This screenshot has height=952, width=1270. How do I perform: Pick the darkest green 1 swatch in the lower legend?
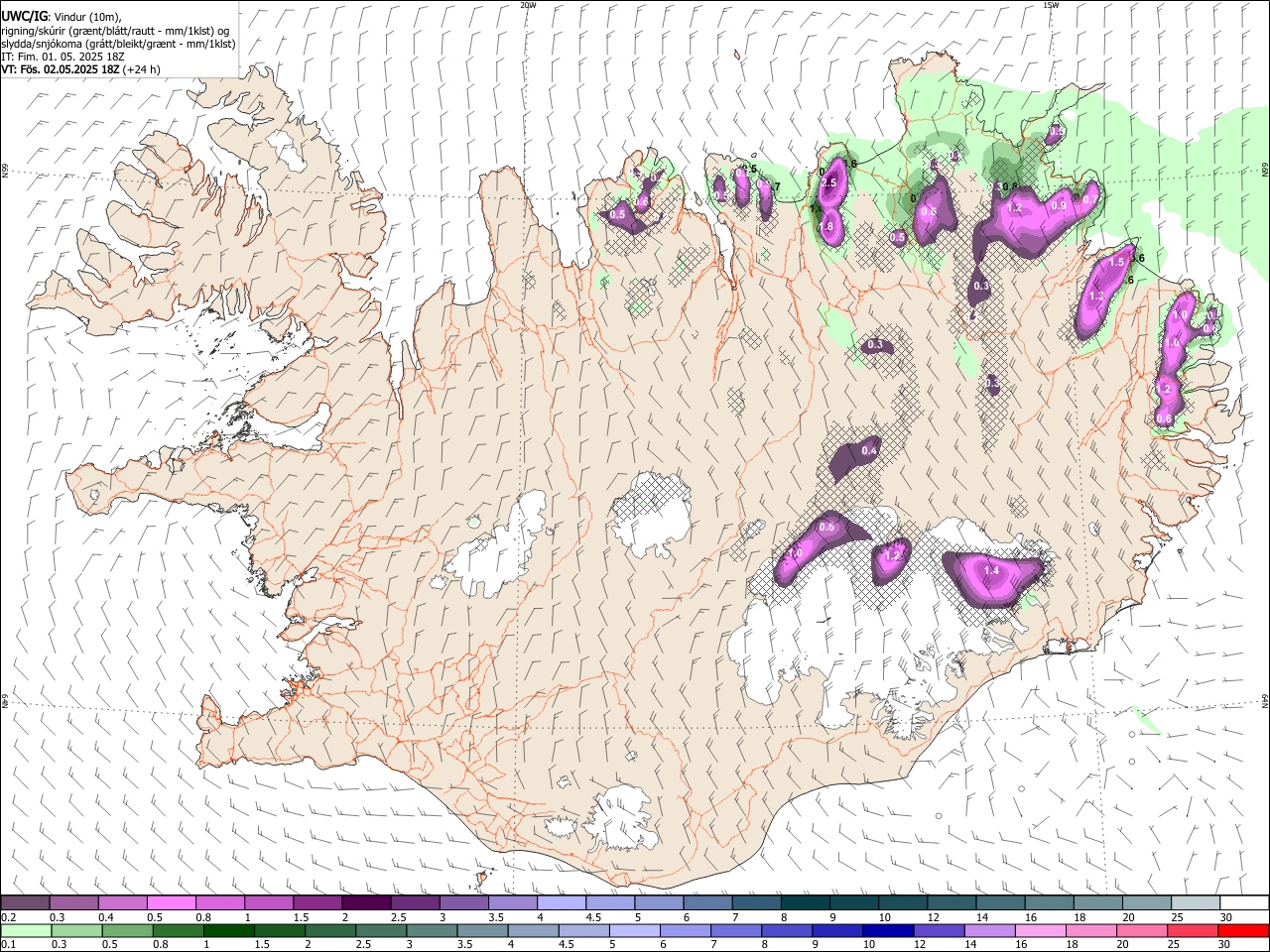228,930
